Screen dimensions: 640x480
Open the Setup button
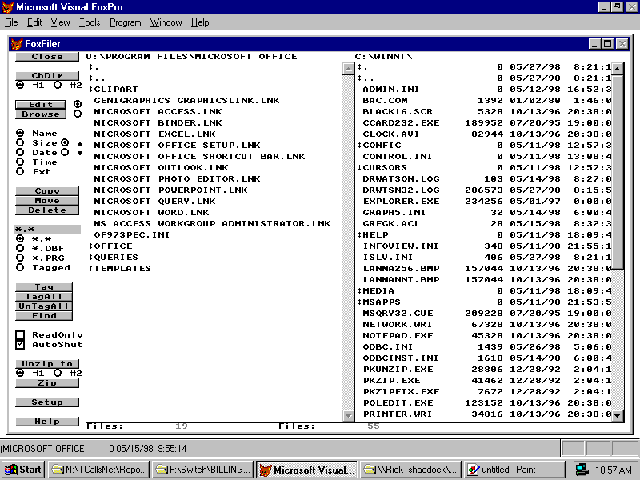pyautogui.click(x=47, y=402)
